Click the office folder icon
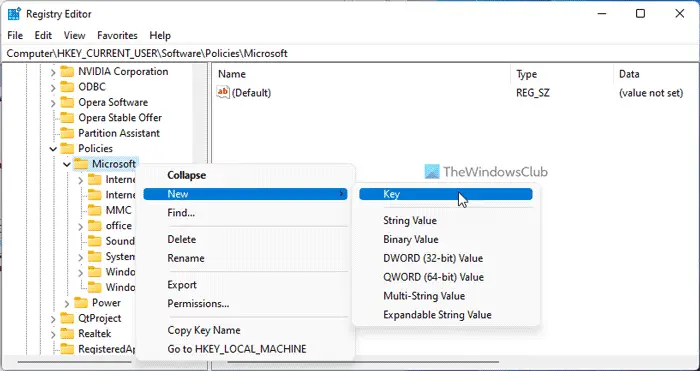Image resolution: width=700 pixels, height=371 pixels. [95, 226]
